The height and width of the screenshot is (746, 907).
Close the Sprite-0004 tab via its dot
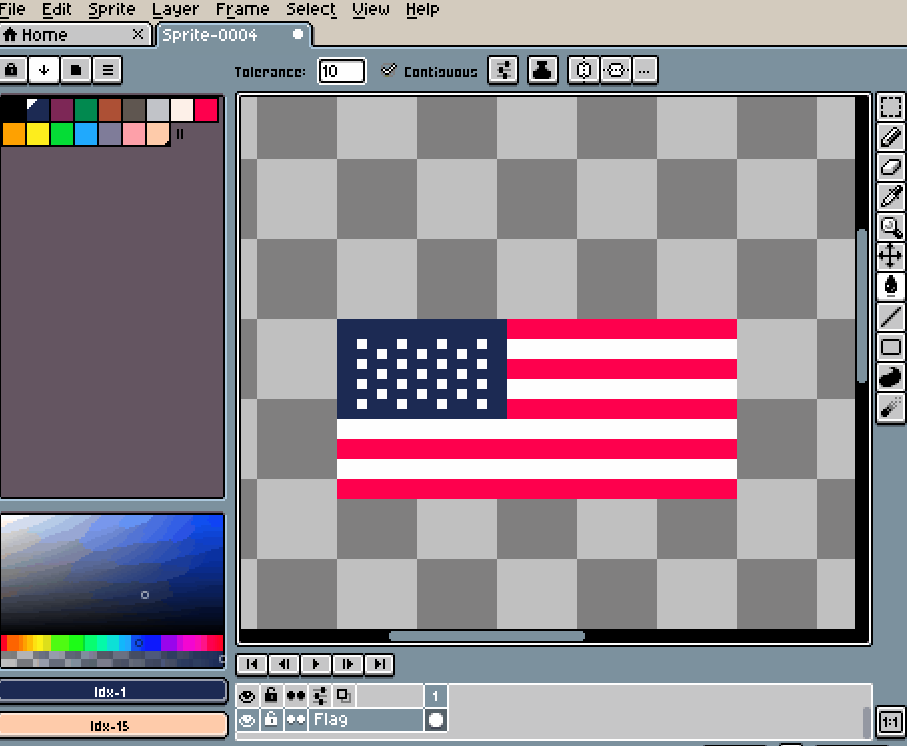coord(297,34)
